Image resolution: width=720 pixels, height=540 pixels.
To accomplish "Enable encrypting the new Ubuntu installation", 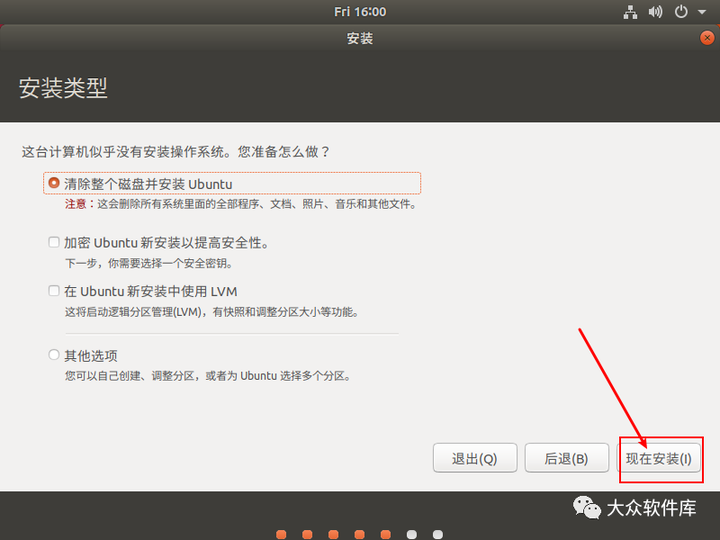I will (x=54, y=242).
